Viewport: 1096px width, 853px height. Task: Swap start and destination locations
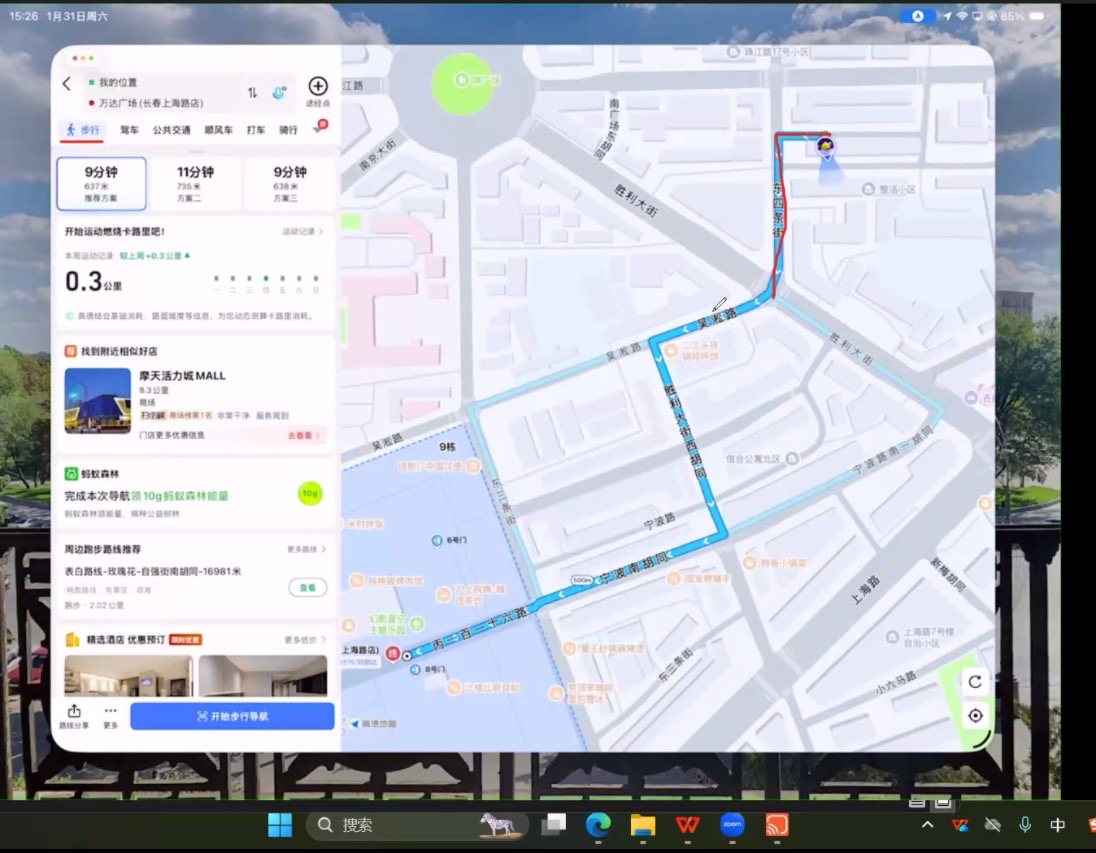click(252, 93)
